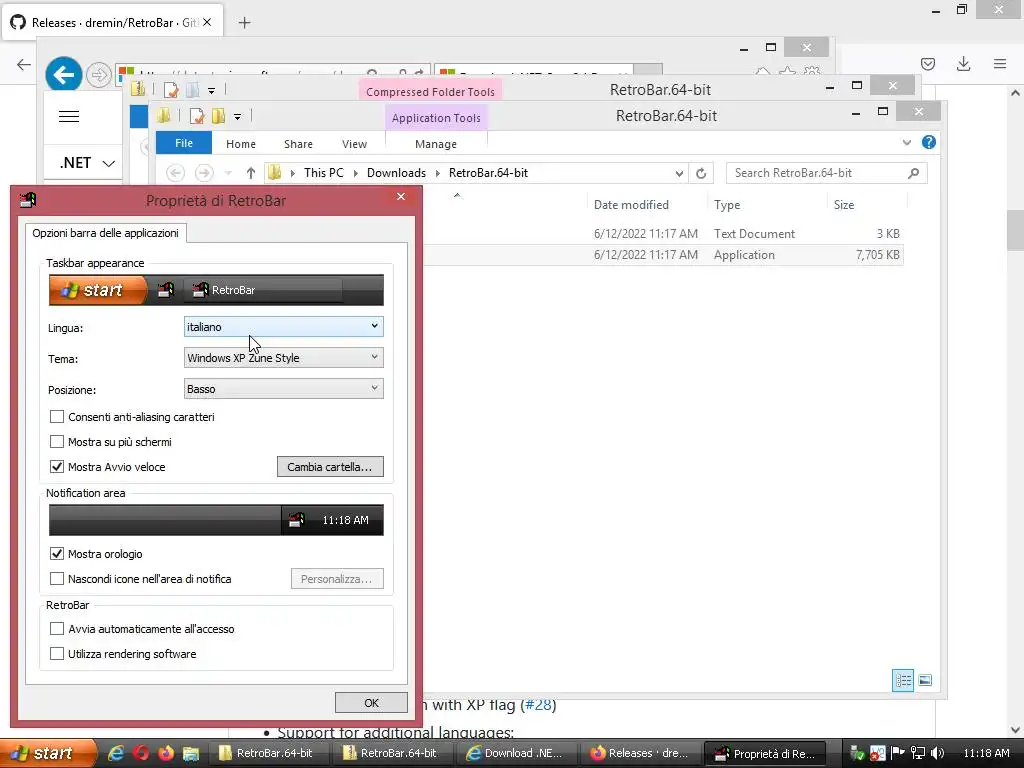Image resolution: width=1024 pixels, height=768 pixels.
Task: Click the start button in the taskbar preview
Action: click(x=98, y=290)
